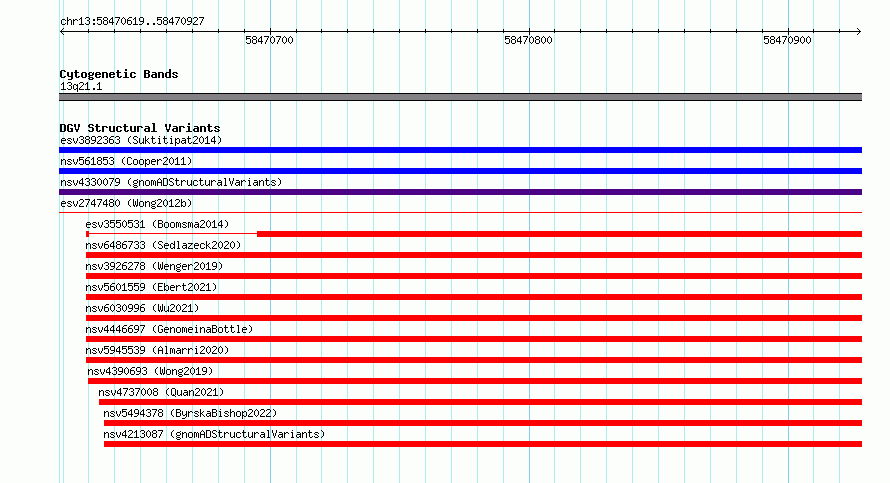Click the nsv5601559 (Ebert2021) label
The height and width of the screenshot is (483, 890).
tap(152, 287)
